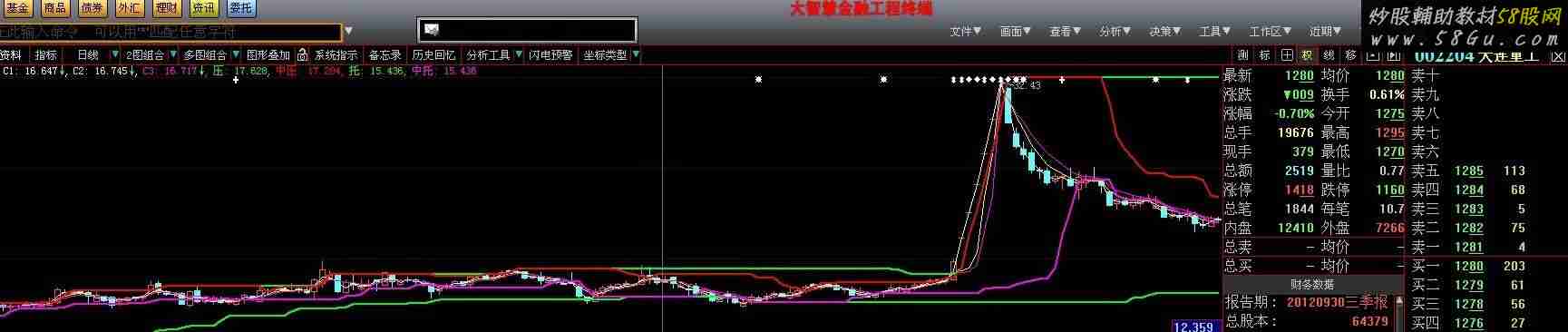Viewport: 1568px width, 332px height.
Task: Click the 移 move chart icon
Action: (1351, 55)
